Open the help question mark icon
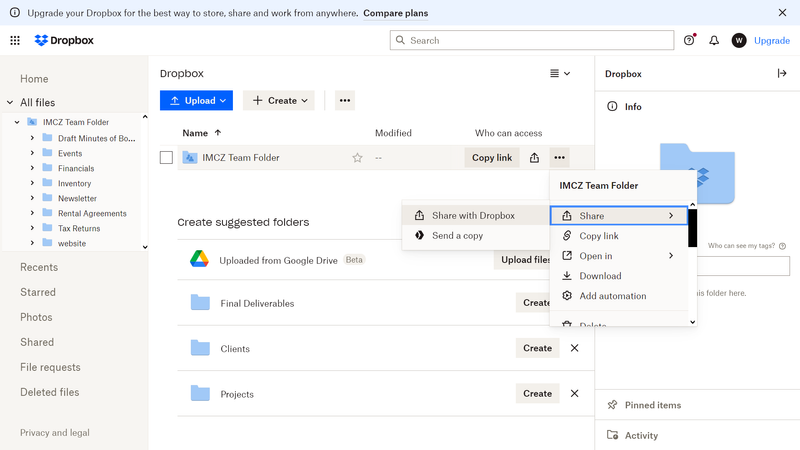The width and height of the screenshot is (800, 450). [x=689, y=41]
